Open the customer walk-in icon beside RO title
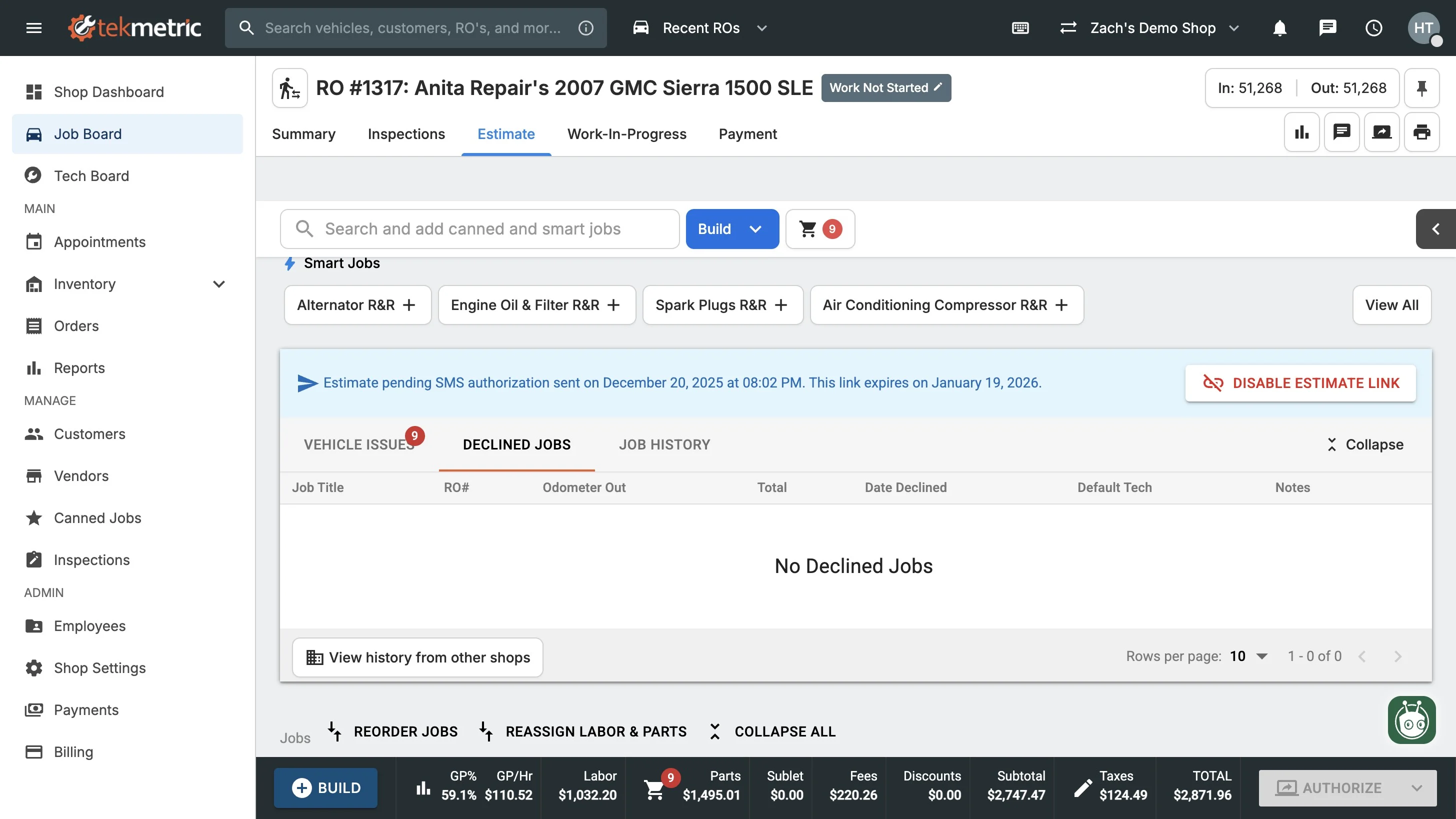 (290, 88)
